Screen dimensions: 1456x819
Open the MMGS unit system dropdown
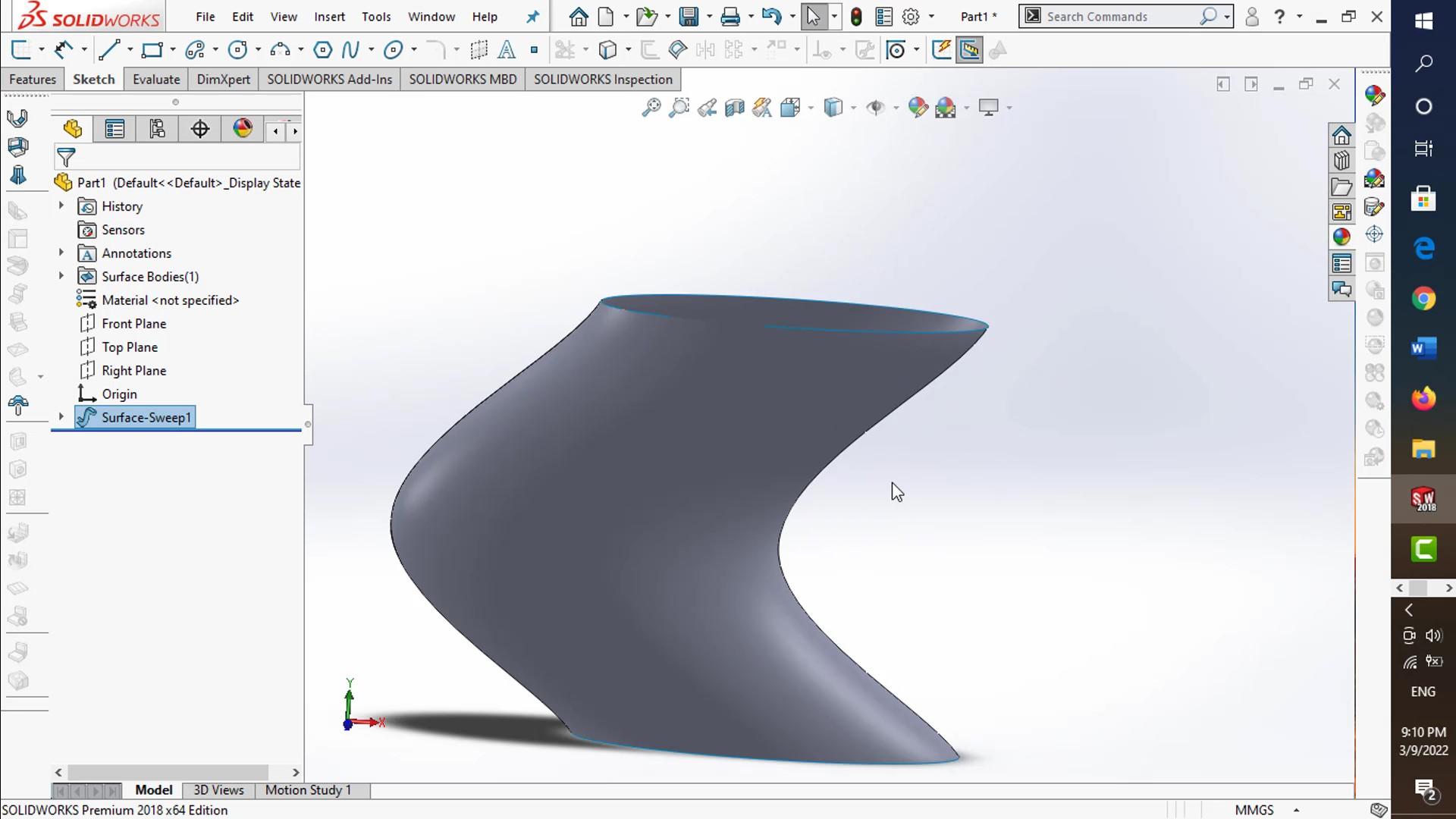[1296, 810]
